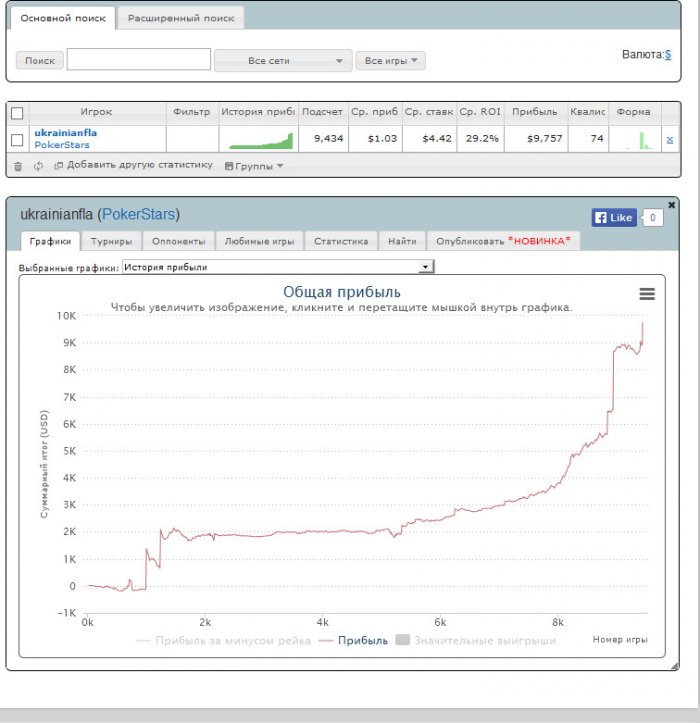Open the ukrainianfla player link in table
Screen dimensions: 700x723
pos(65,133)
